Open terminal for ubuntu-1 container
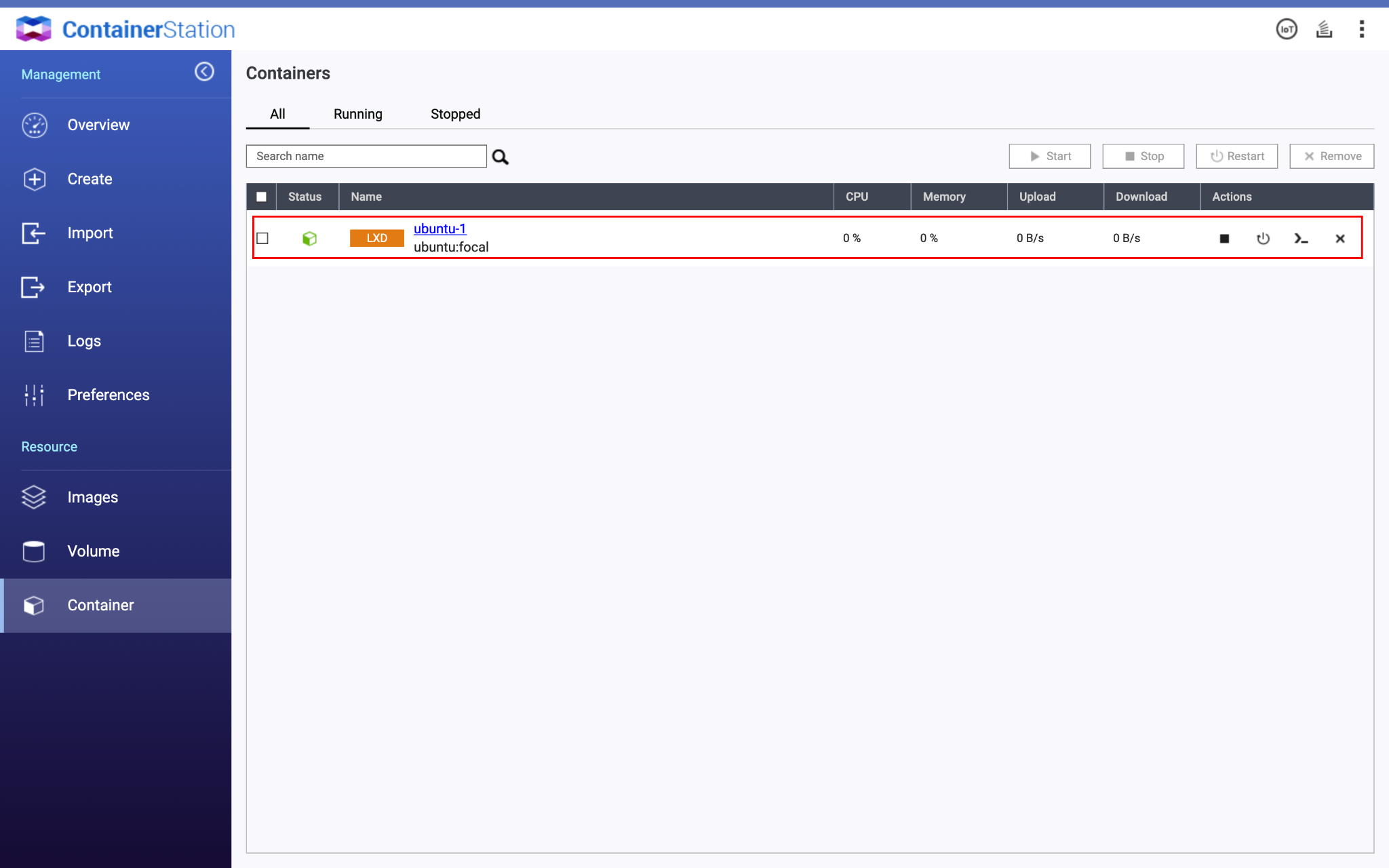Viewport: 1389px width, 868px height. click(x=1301, y=239)
